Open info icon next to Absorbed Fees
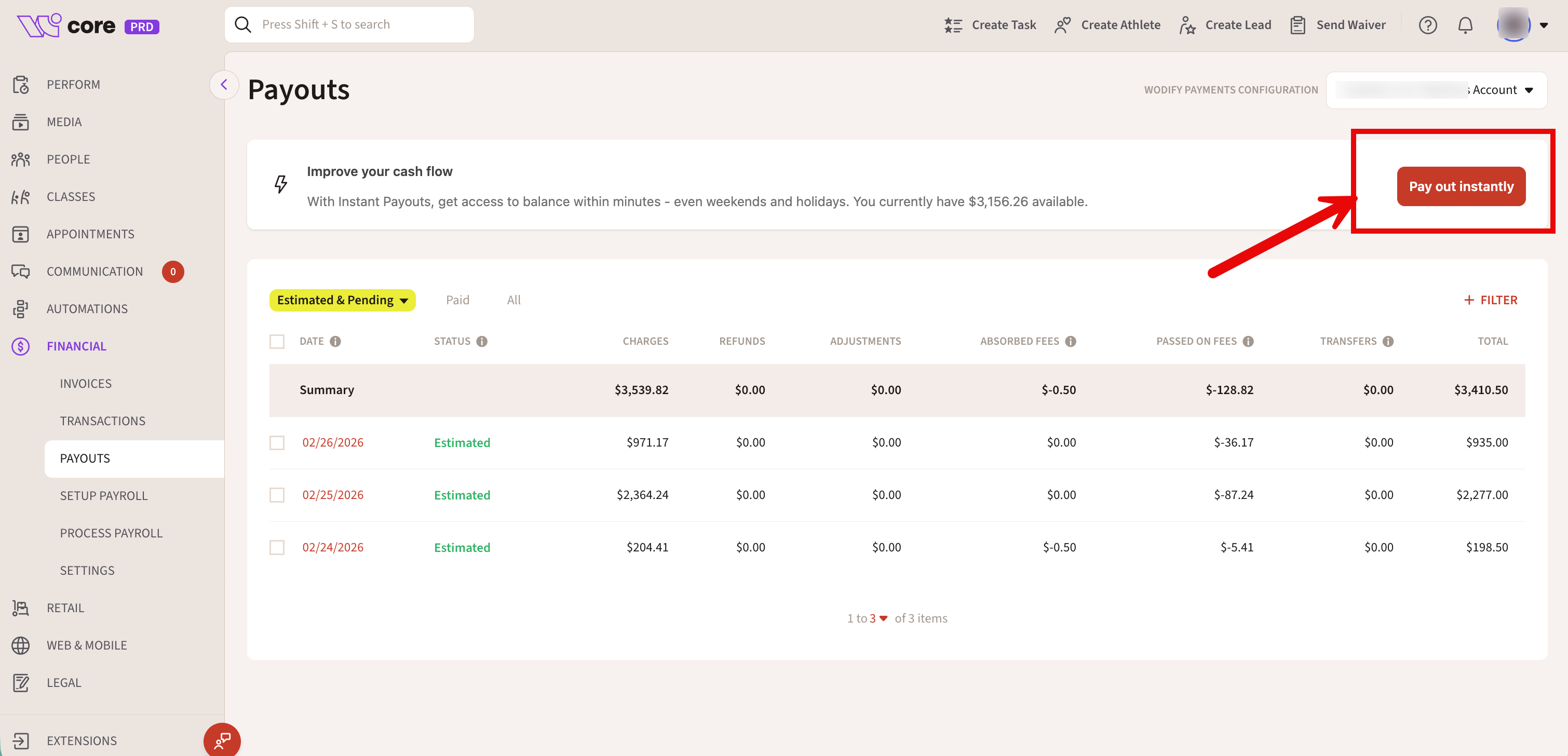Viewport: 1568px width, 756px height. pyautogui.click(x=1071, y=342)
